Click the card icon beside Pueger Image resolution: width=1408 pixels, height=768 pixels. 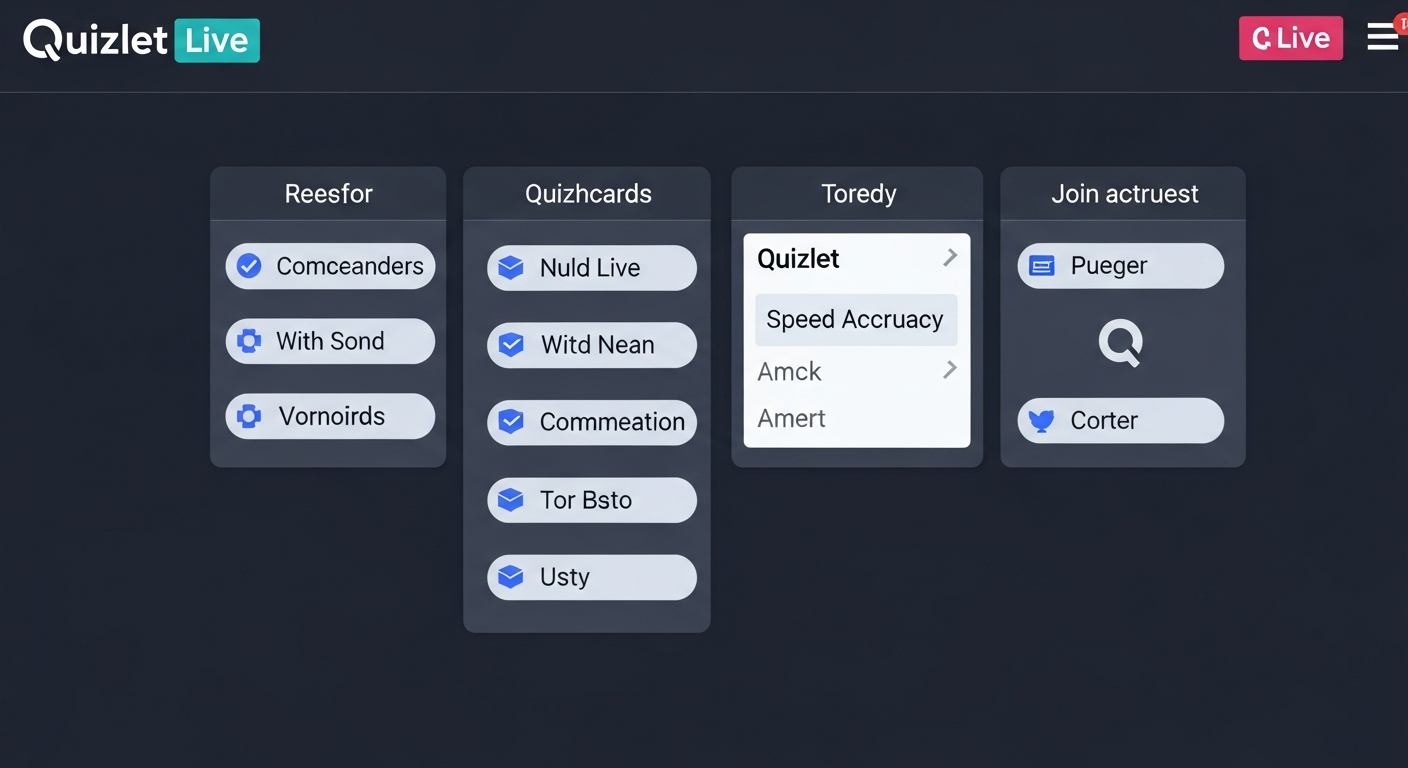coord(1041,265)
